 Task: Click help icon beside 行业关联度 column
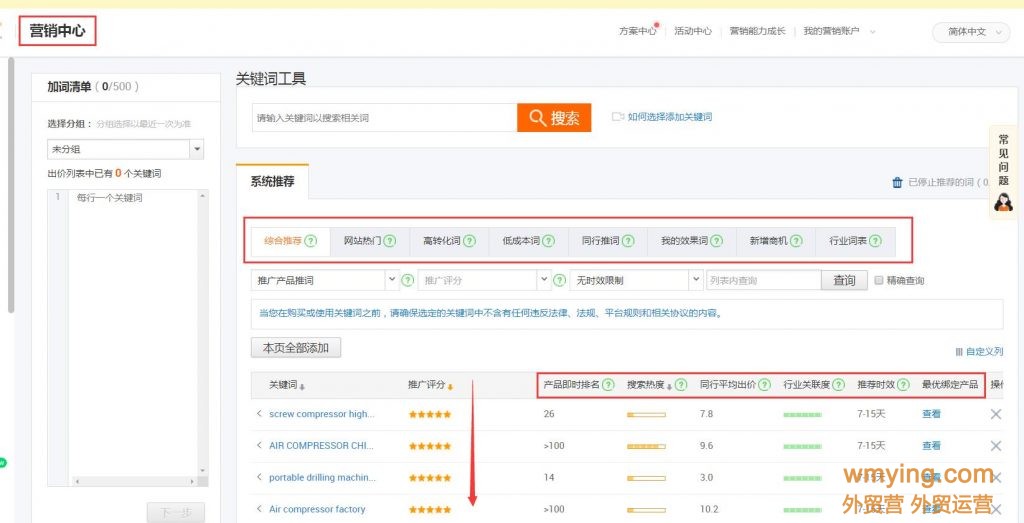click(839, 385)
